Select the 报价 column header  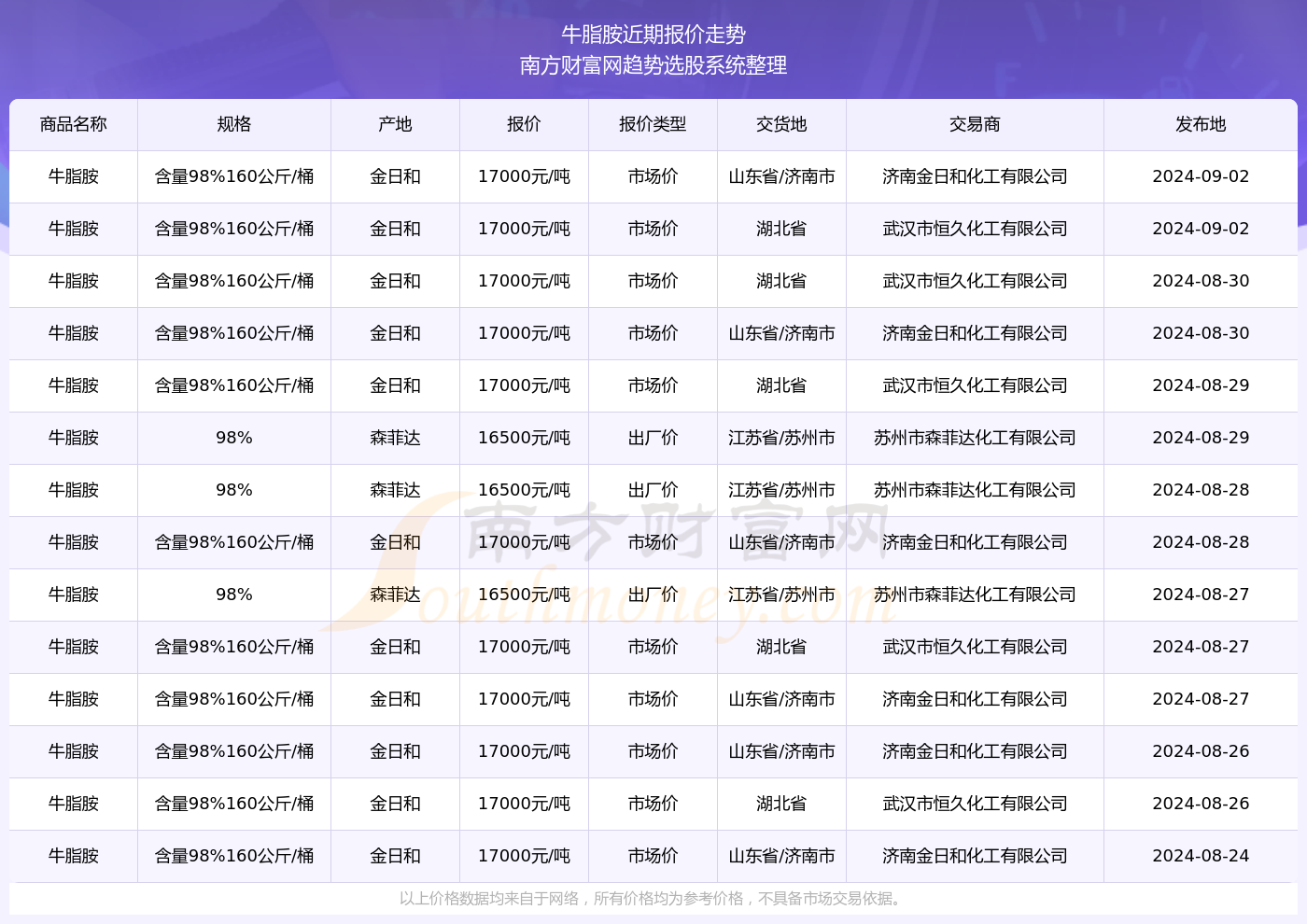click(x=525, y=124)
